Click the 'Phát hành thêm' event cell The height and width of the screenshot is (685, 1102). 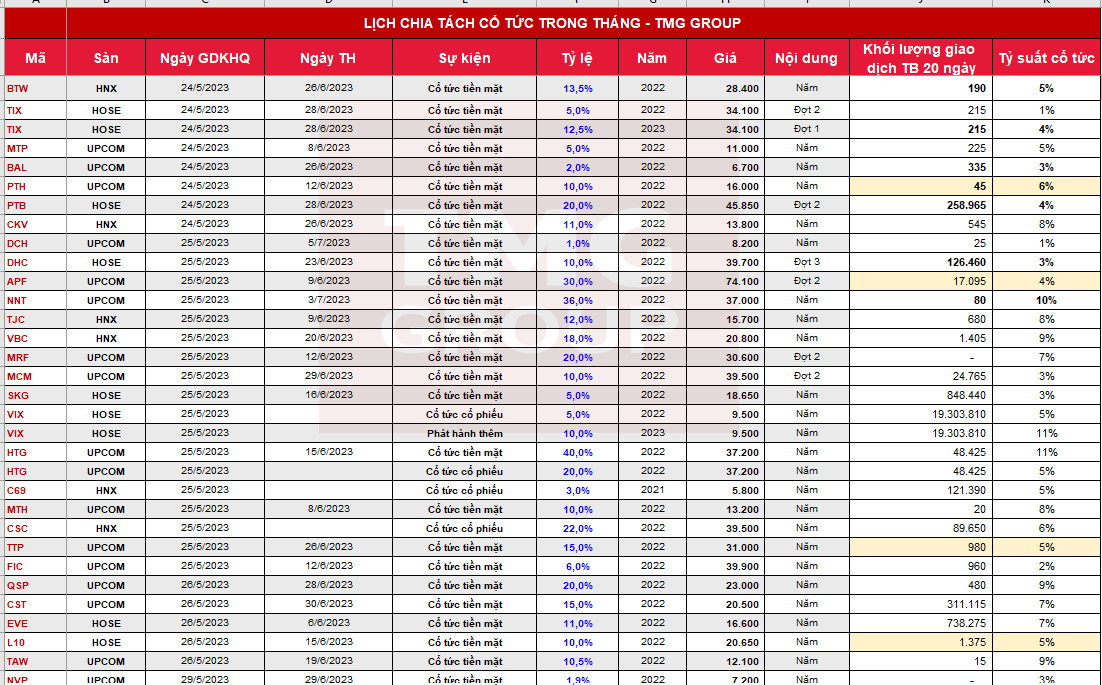pos(464,433)
